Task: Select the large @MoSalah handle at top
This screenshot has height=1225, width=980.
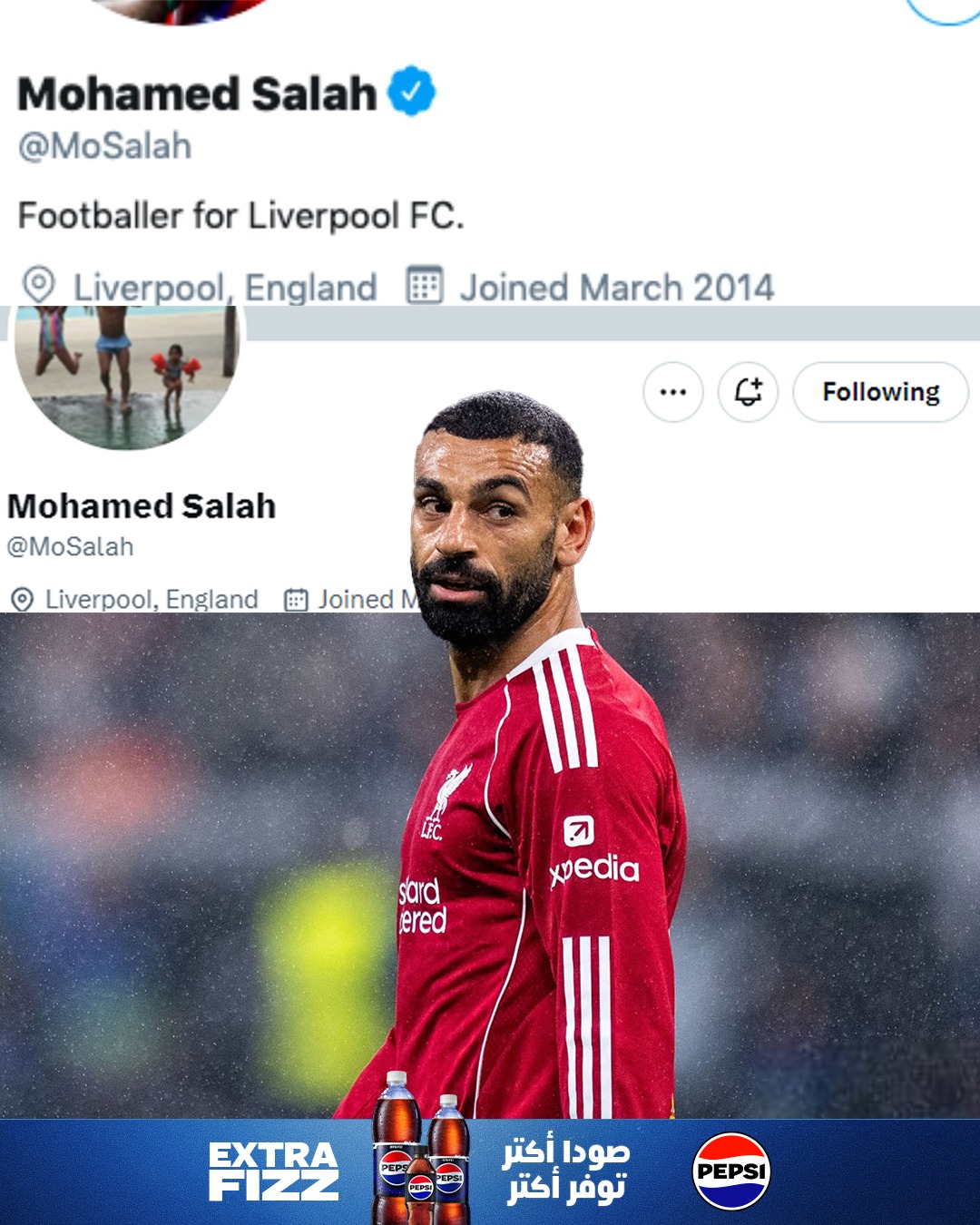Action: [x=105, y=146]
